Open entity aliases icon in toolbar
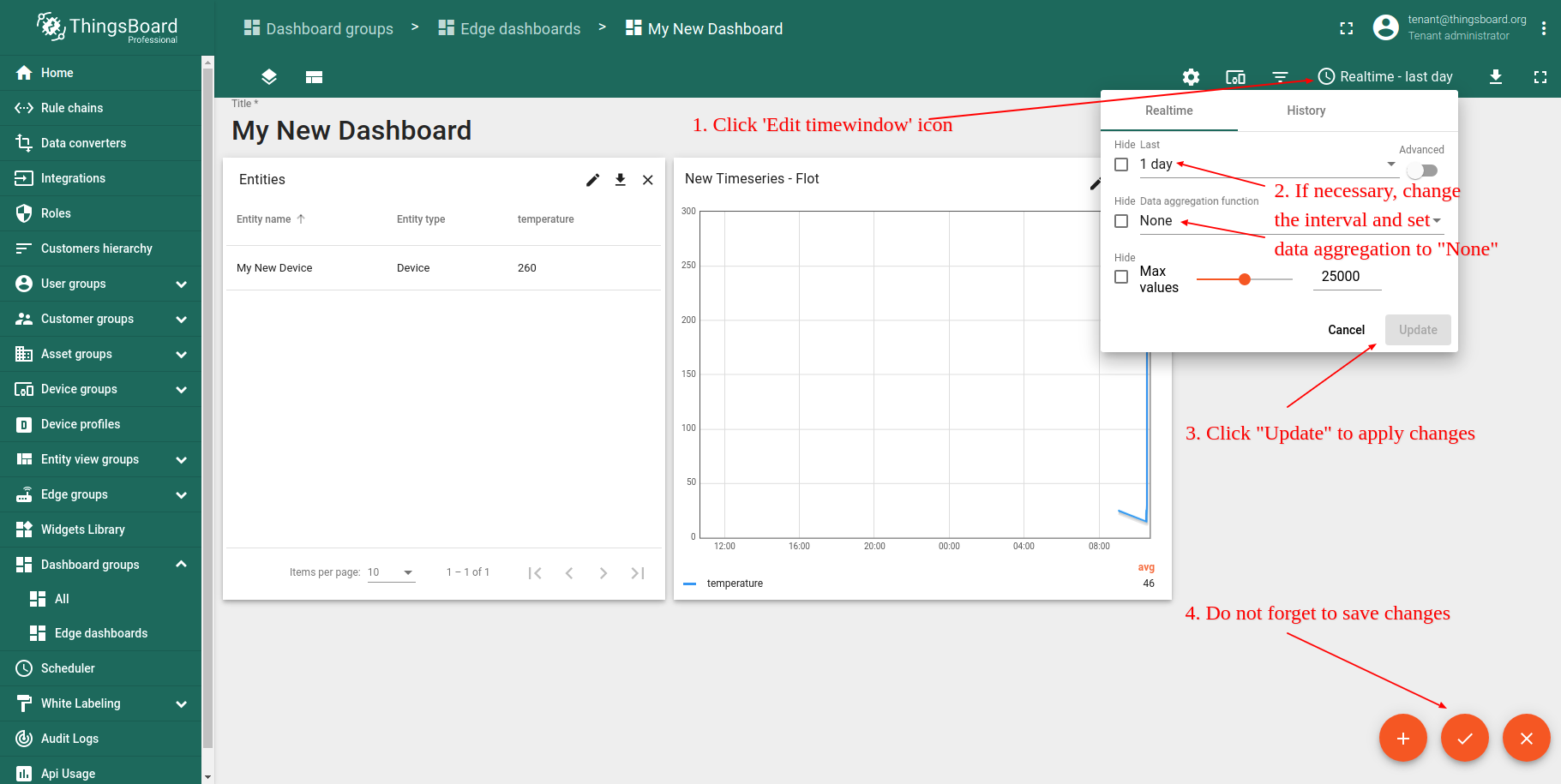1561x784 pixels. tap(1235, 77)
